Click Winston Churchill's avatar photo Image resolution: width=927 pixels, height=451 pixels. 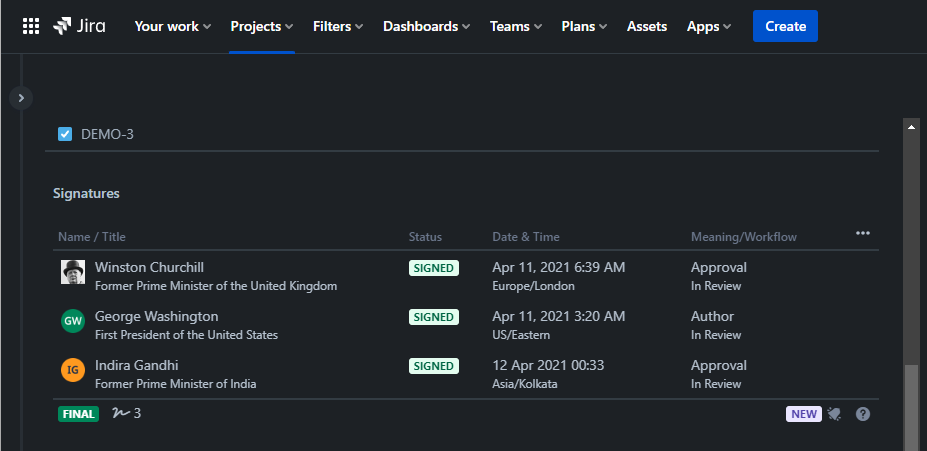pyautogui.click(x=73, y=272)
